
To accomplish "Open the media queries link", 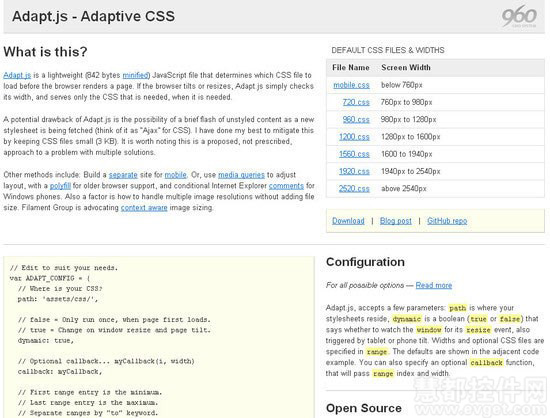I will click(x=241, y=175).
